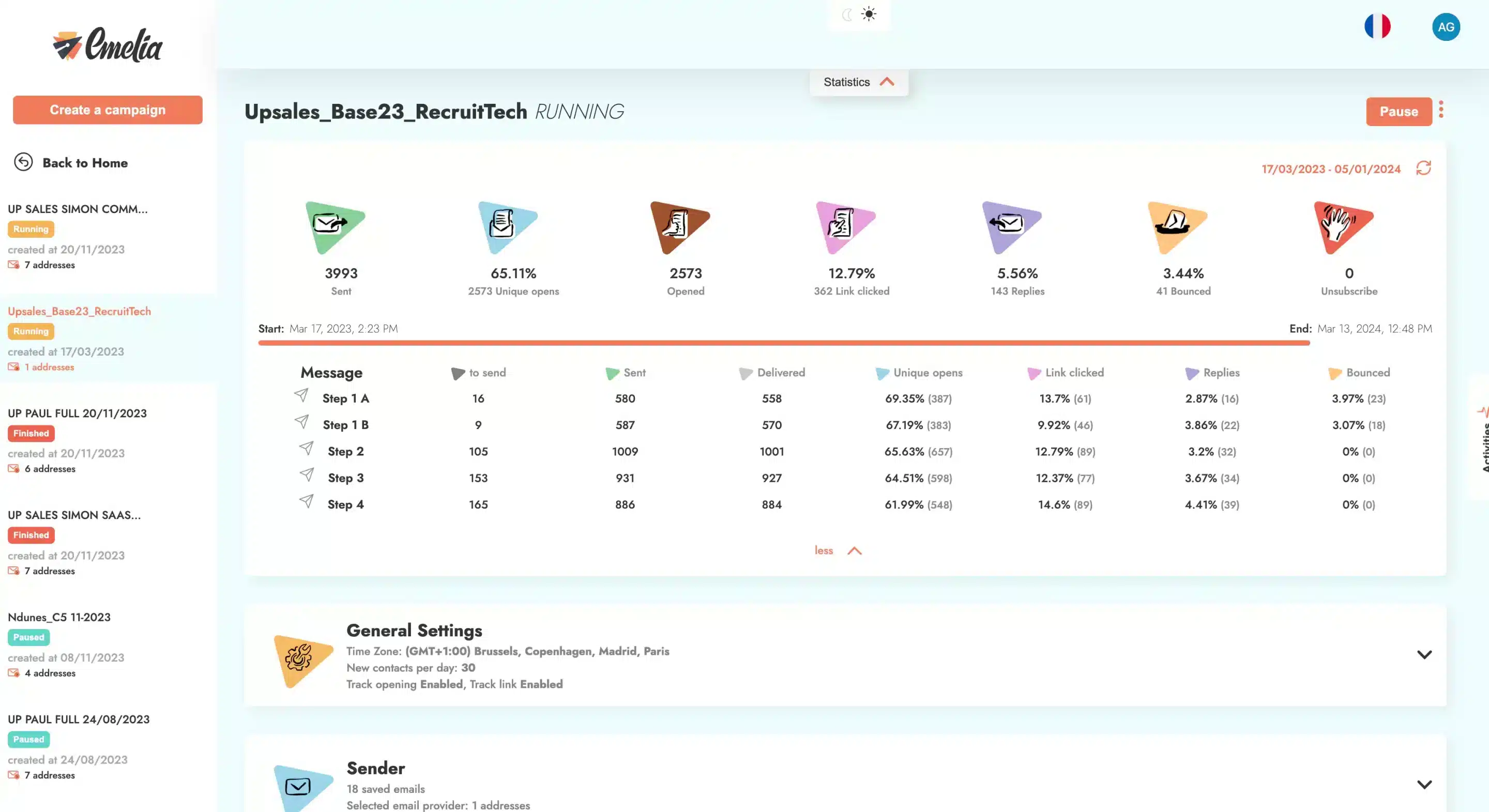
Task: Expand the Sender section chevron
Action: click(x=1424, y=784)
